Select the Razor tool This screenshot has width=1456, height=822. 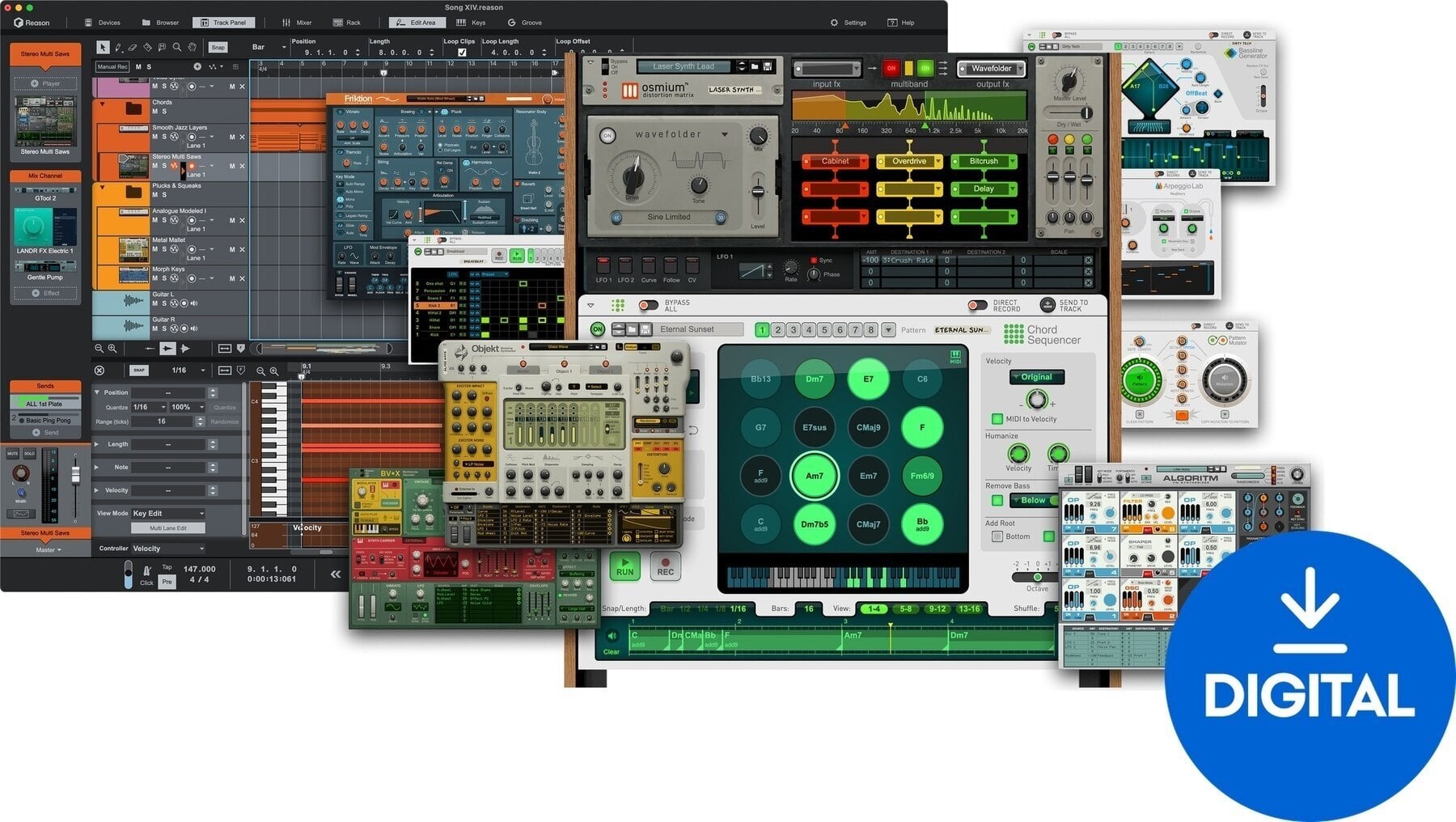(147, 48)
